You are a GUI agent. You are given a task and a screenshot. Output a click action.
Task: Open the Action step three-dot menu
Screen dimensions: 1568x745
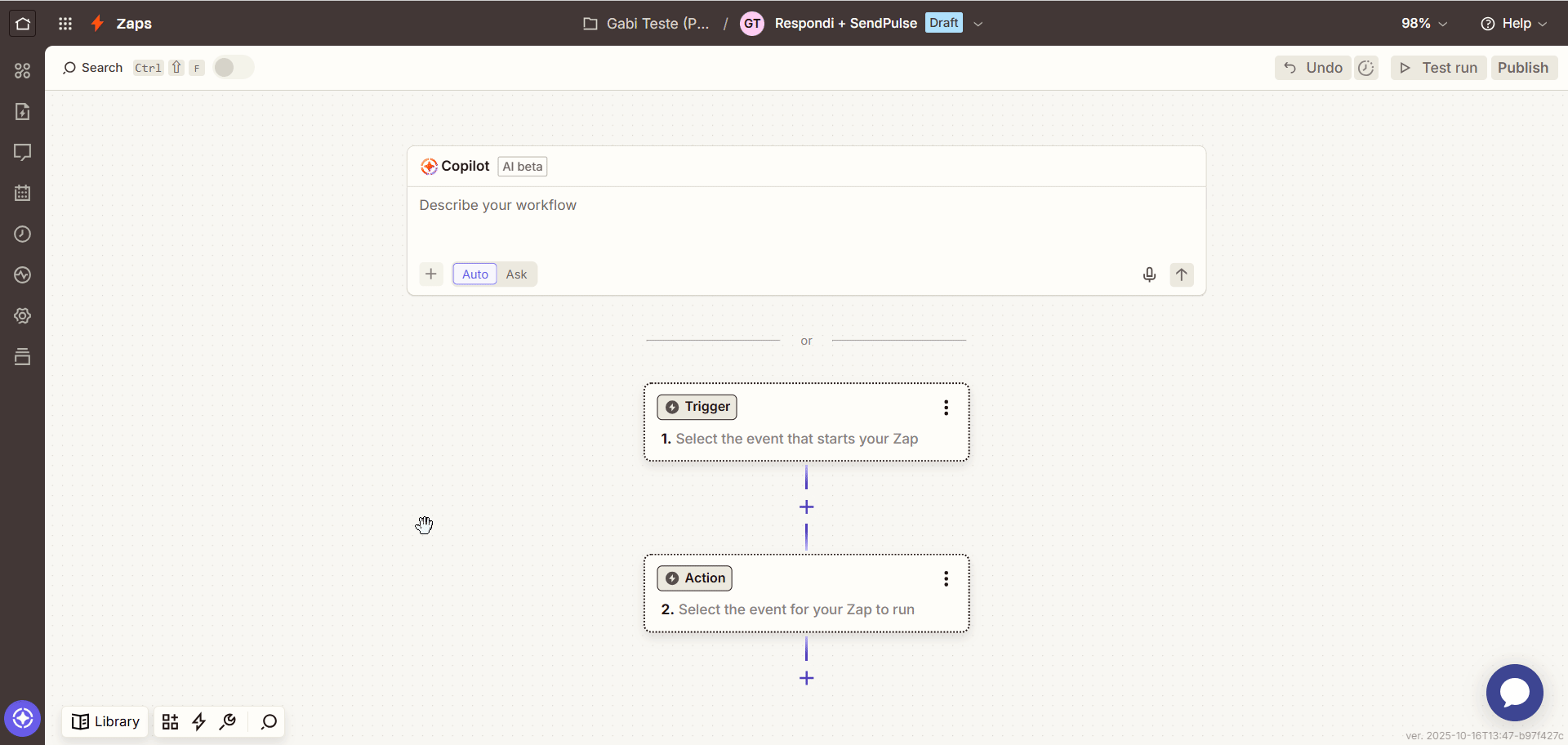pos(946,579)
